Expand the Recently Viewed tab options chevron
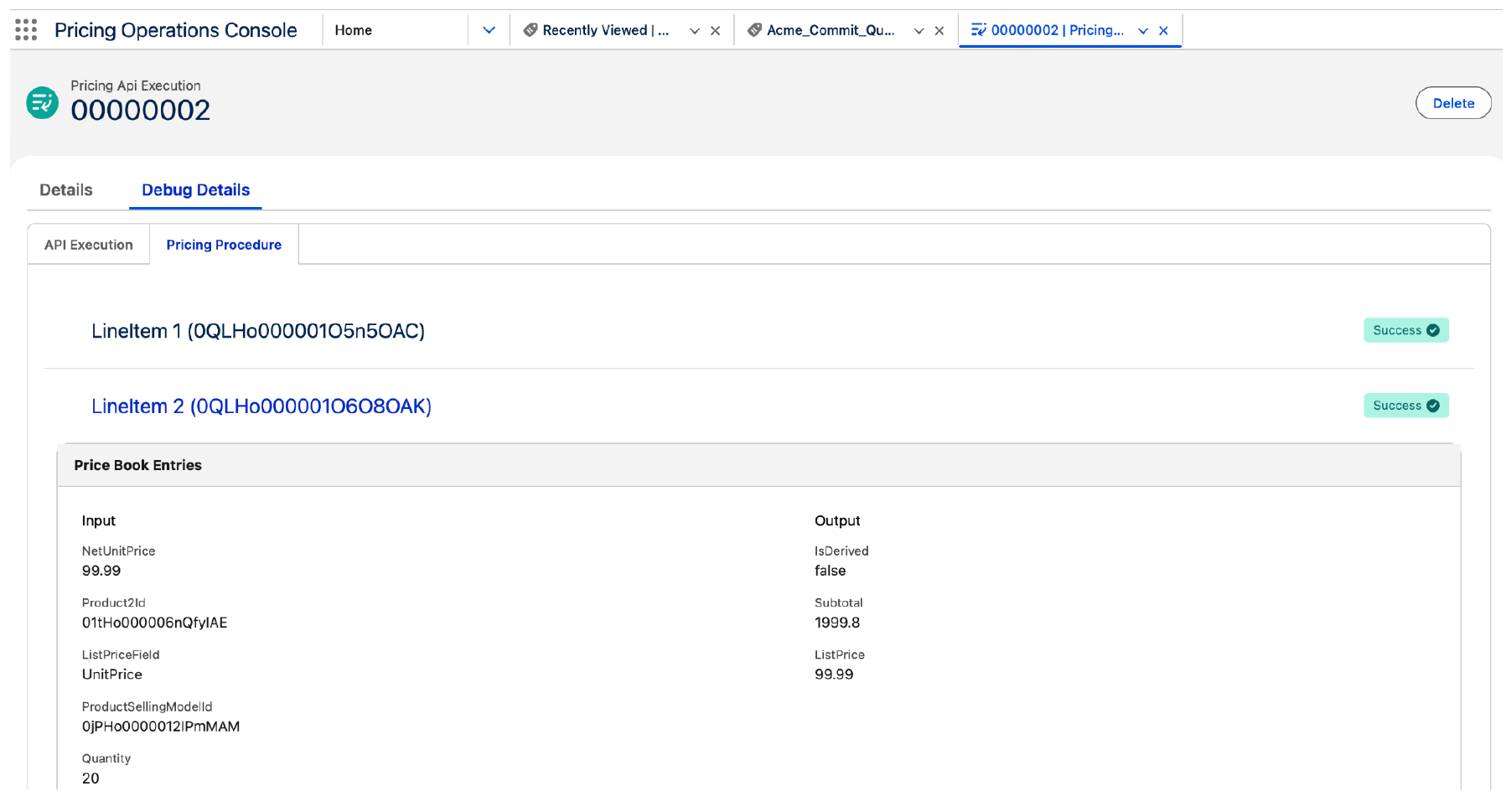 694,31
